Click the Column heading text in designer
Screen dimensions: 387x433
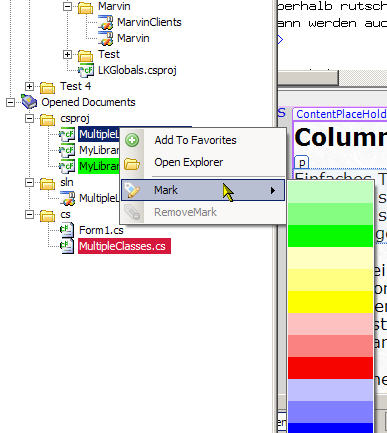click(x=340, y=137)
